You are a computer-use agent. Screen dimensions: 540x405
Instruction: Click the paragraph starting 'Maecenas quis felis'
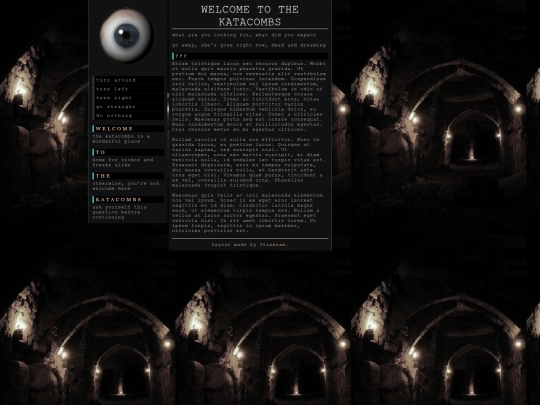click(248, 213)
